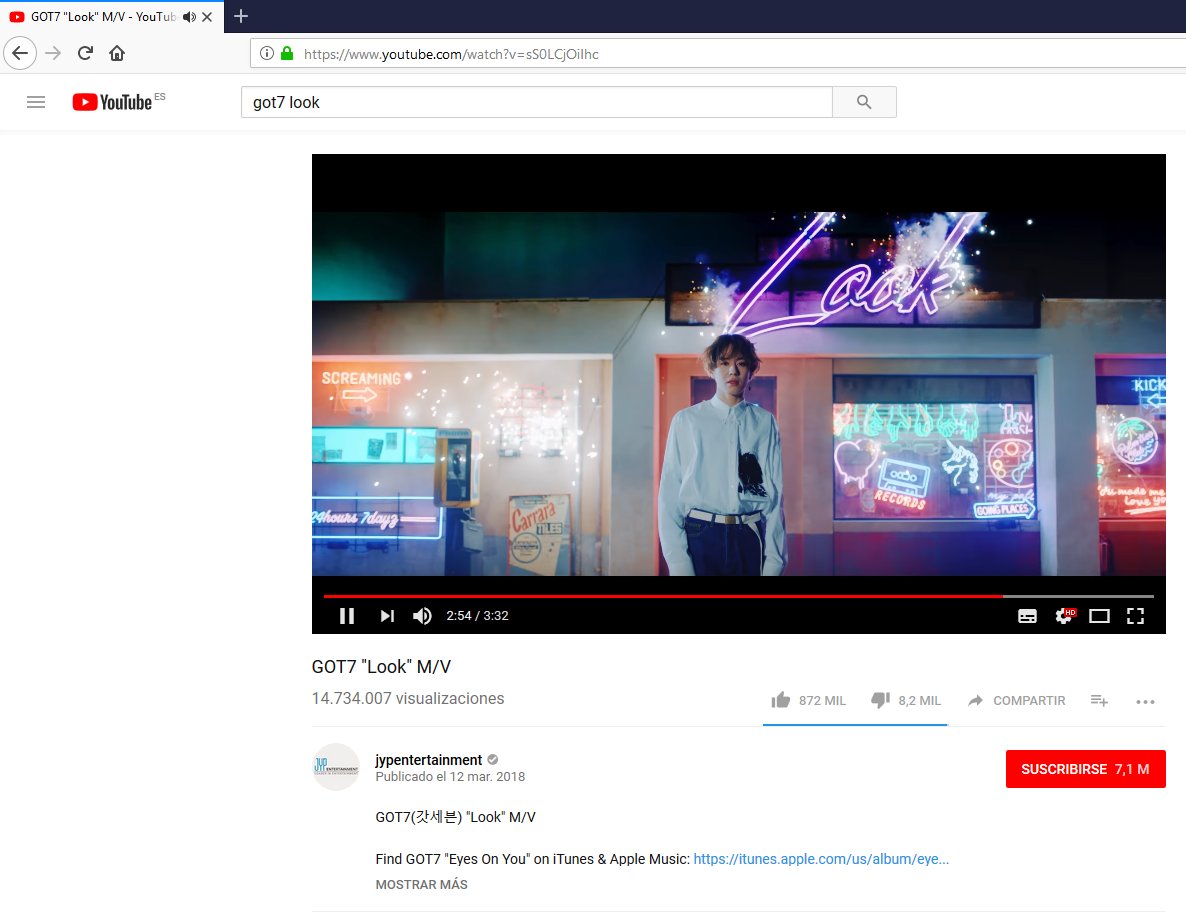
Task: Open the YouTube hamburger guide menu
Action: 36,102
